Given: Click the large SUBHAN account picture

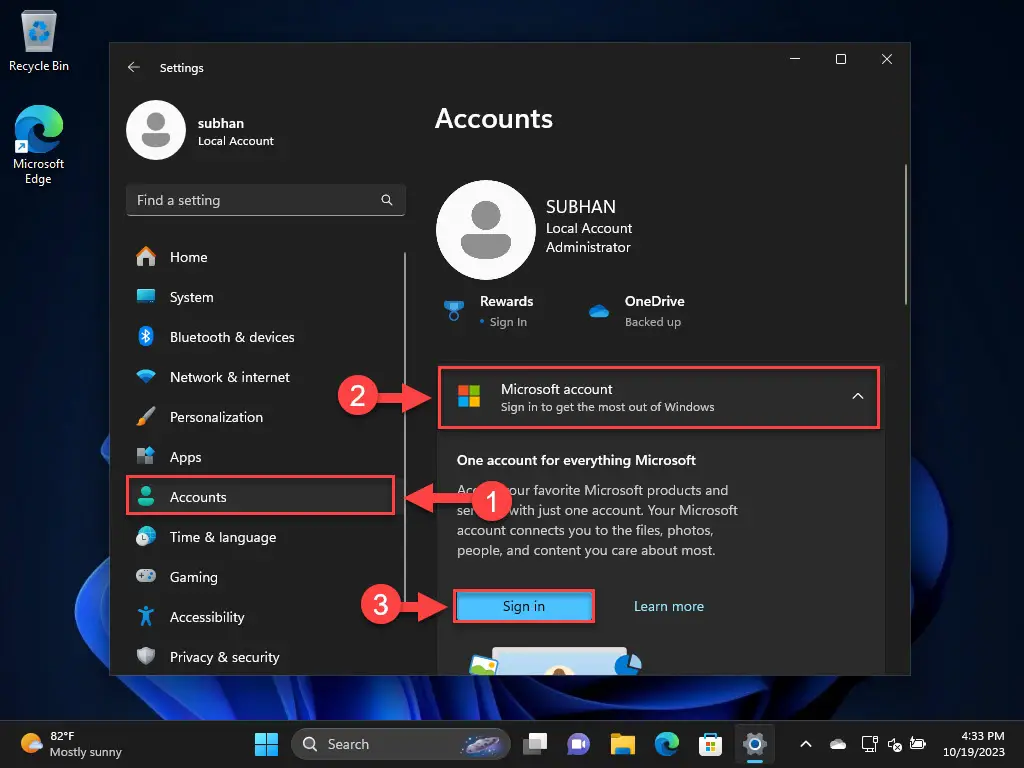Looking at the screenshot, I should point(485,229).
